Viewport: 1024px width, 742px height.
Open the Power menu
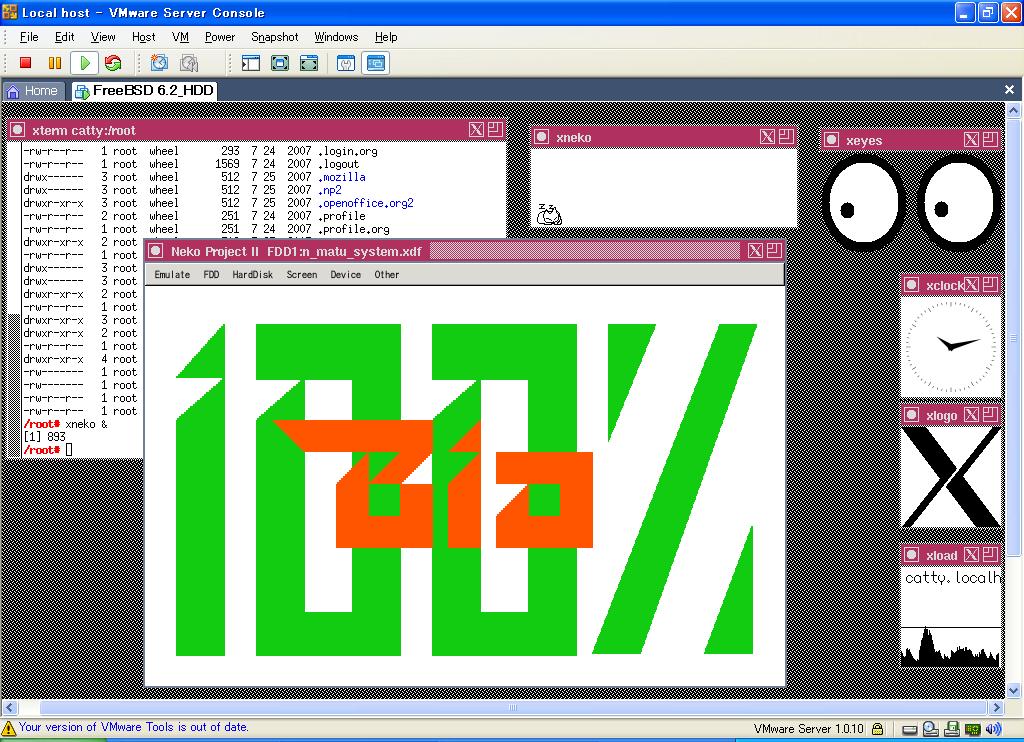point(220,37)
